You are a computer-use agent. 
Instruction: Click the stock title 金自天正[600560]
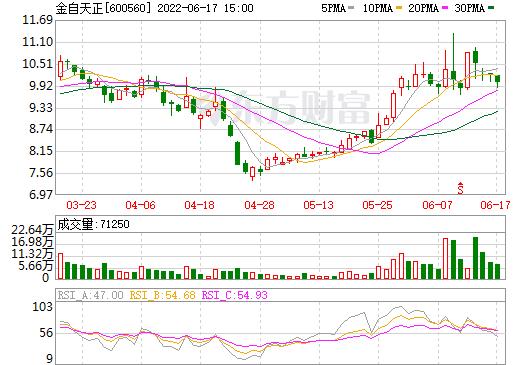click(x=104, y=8)
